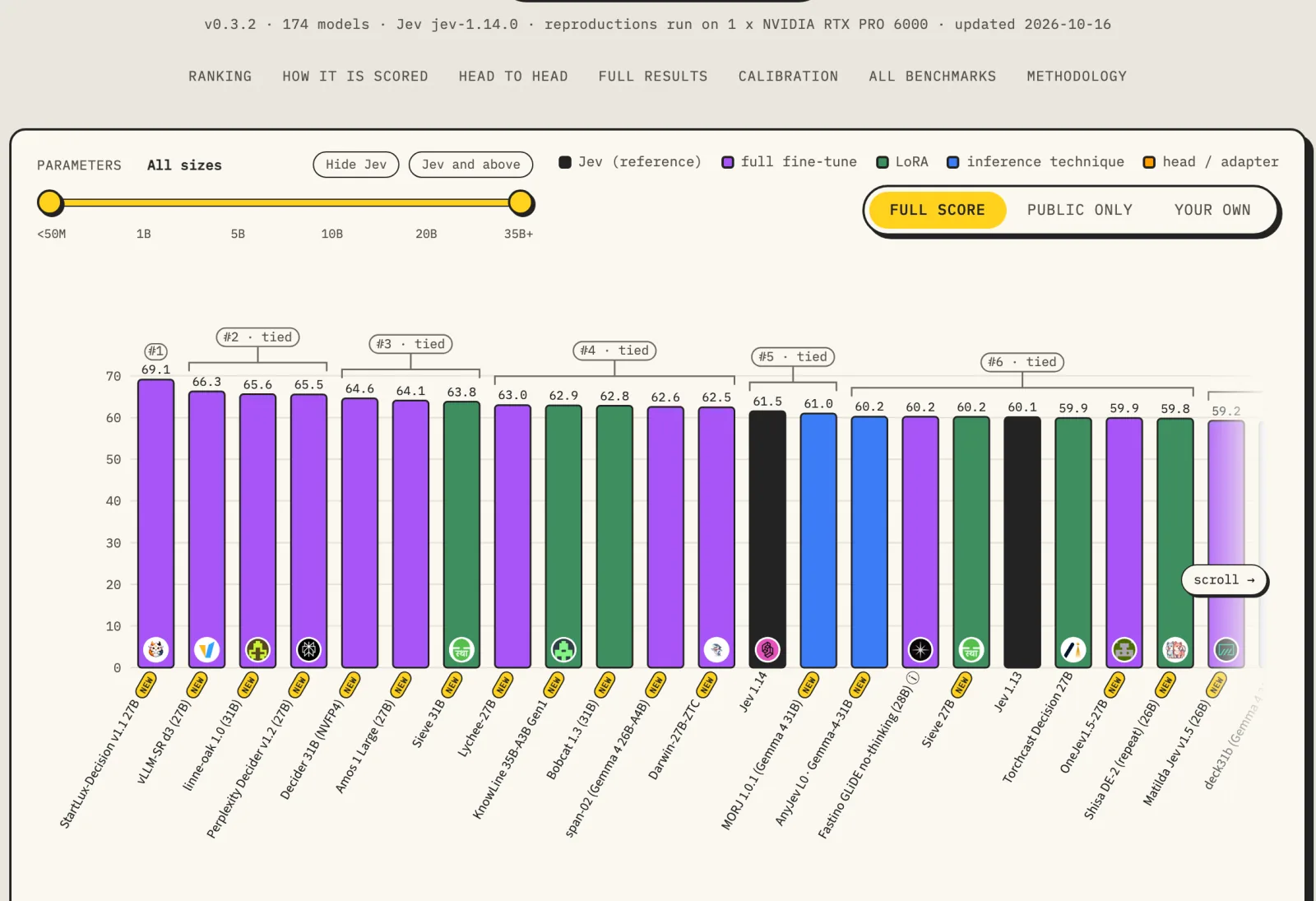Click the #5 tied rank badge
This screenshot has width=1316, height=901.
[x=793, y=357]
